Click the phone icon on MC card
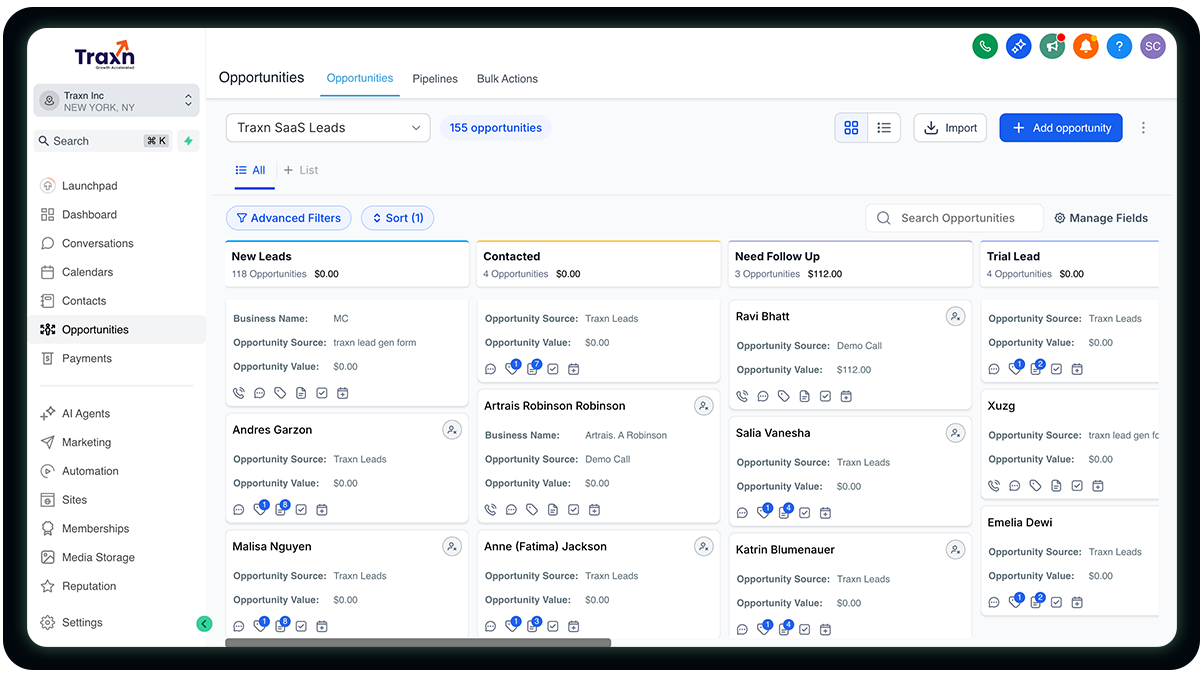Image resolution: width=1204 pixels, height=680 pixels. tap(239, 393)
